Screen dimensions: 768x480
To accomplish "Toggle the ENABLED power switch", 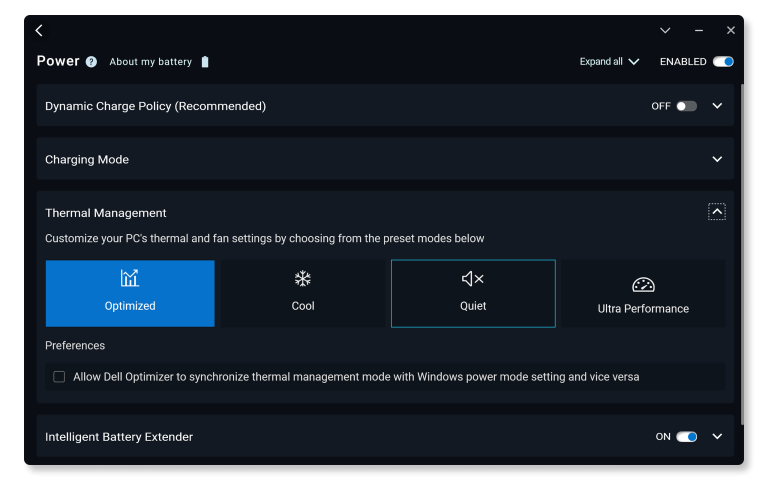I will click(723, 62).
